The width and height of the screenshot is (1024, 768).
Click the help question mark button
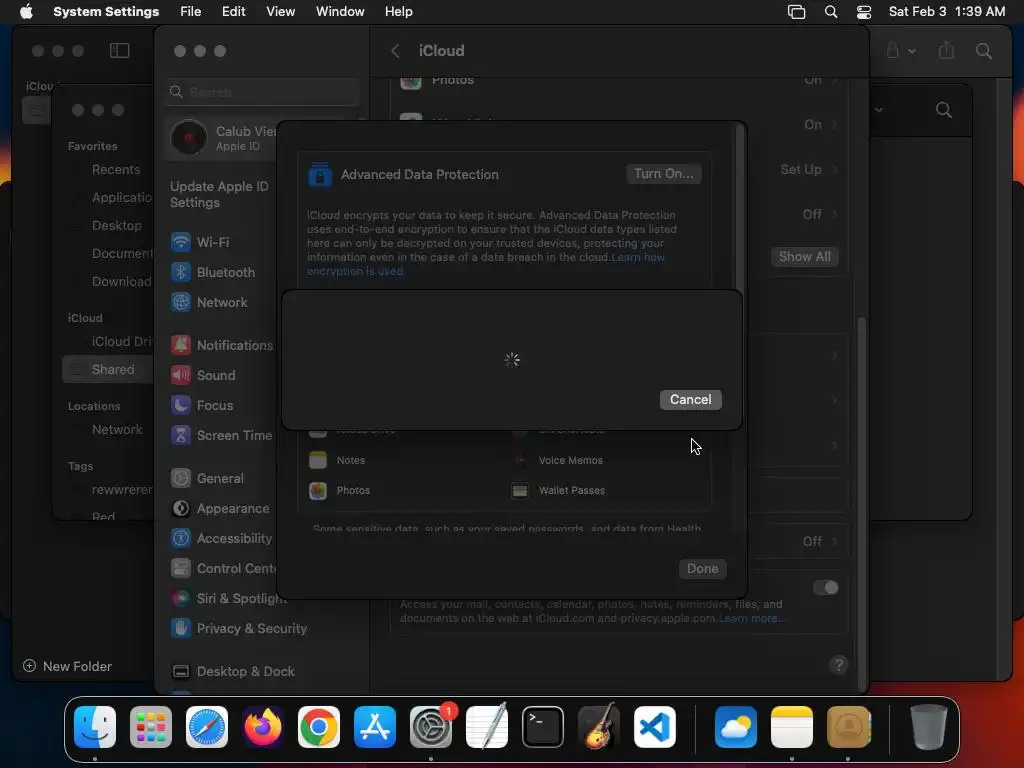pyautogui.click(x=839, y=665)
